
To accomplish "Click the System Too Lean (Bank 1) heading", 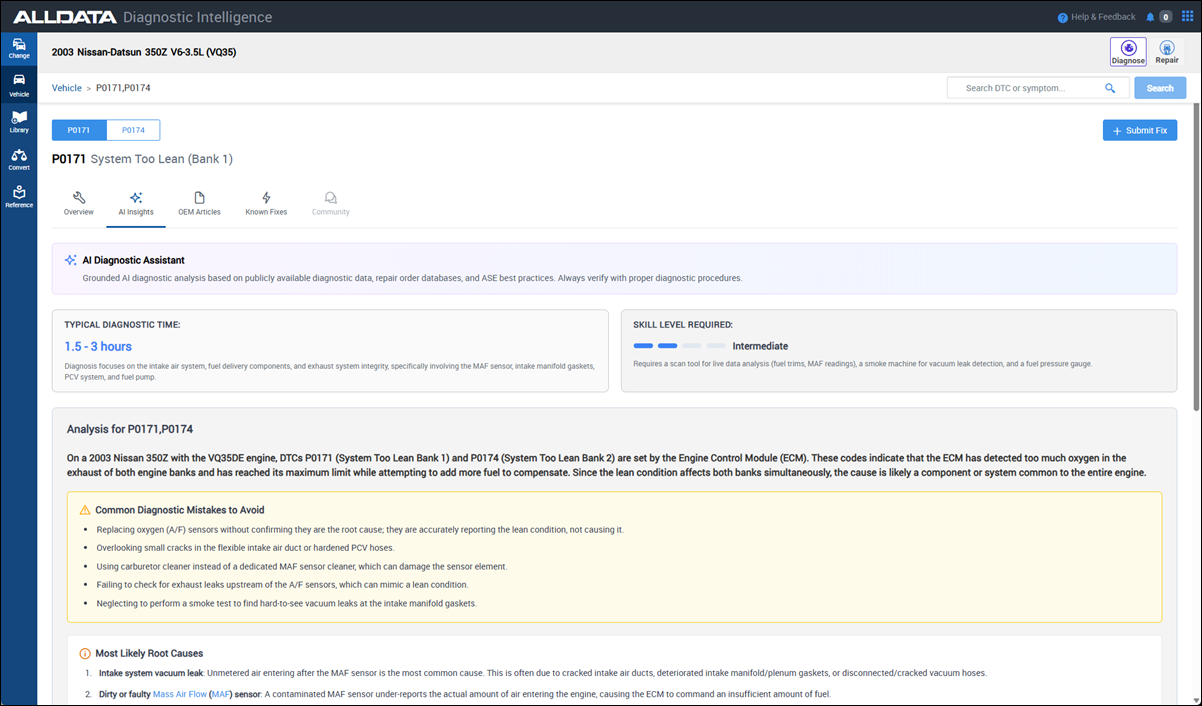I will pos(161,159).
